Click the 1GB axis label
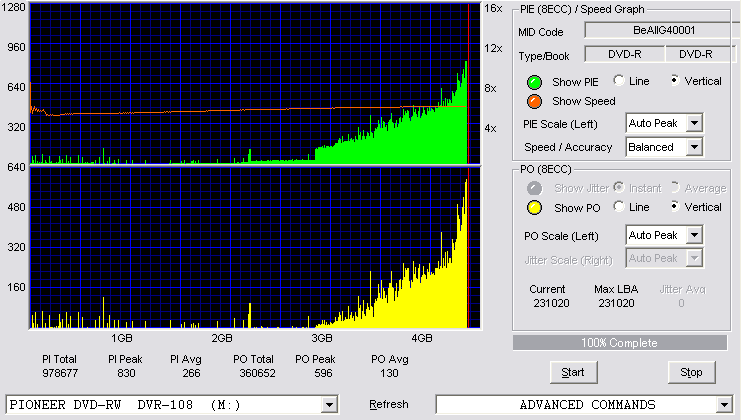Image resolution: width=742 pixels, height=420 pixels. [x=122, y=339]
